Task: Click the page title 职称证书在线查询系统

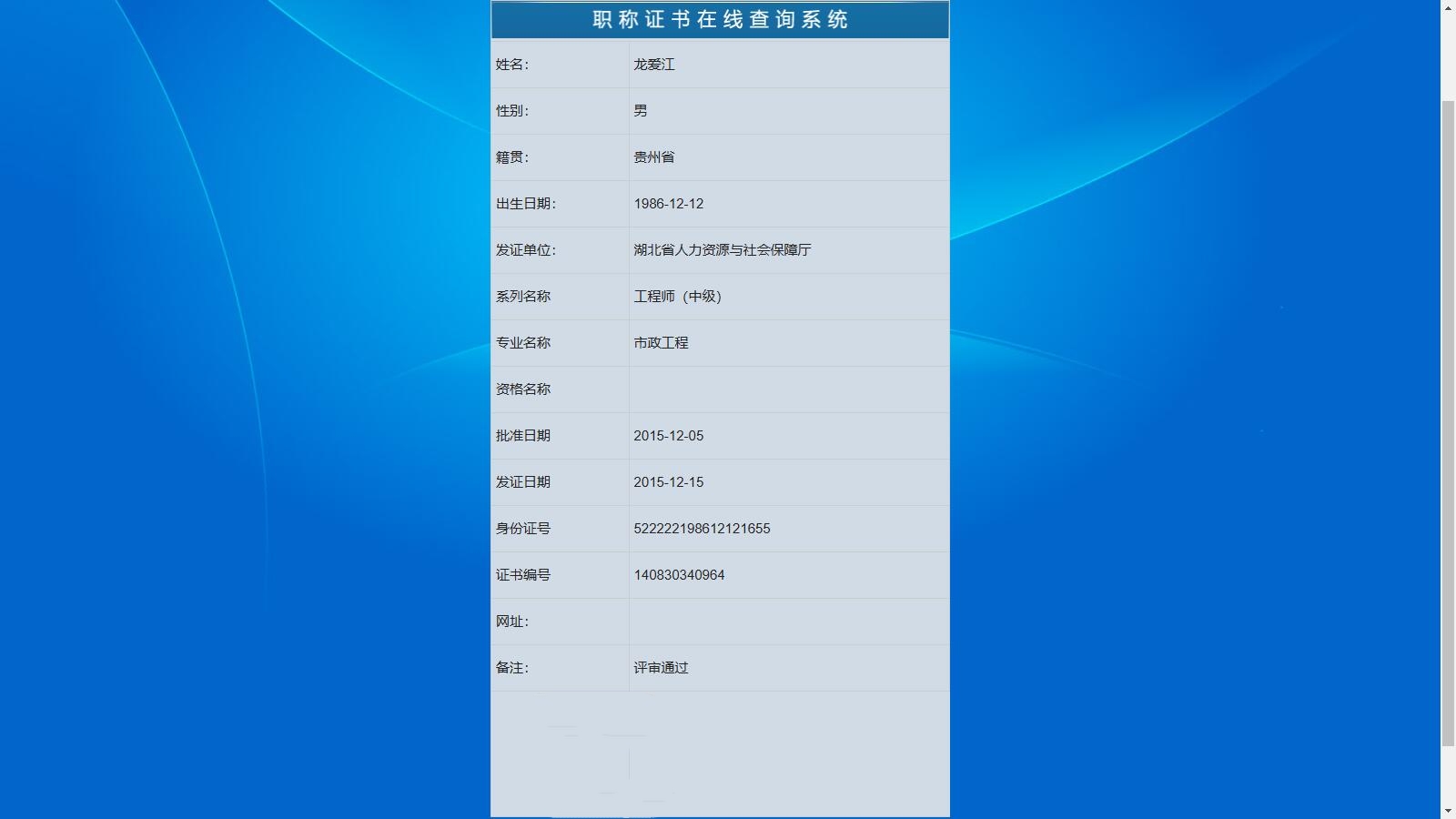Action: point(718,18)
